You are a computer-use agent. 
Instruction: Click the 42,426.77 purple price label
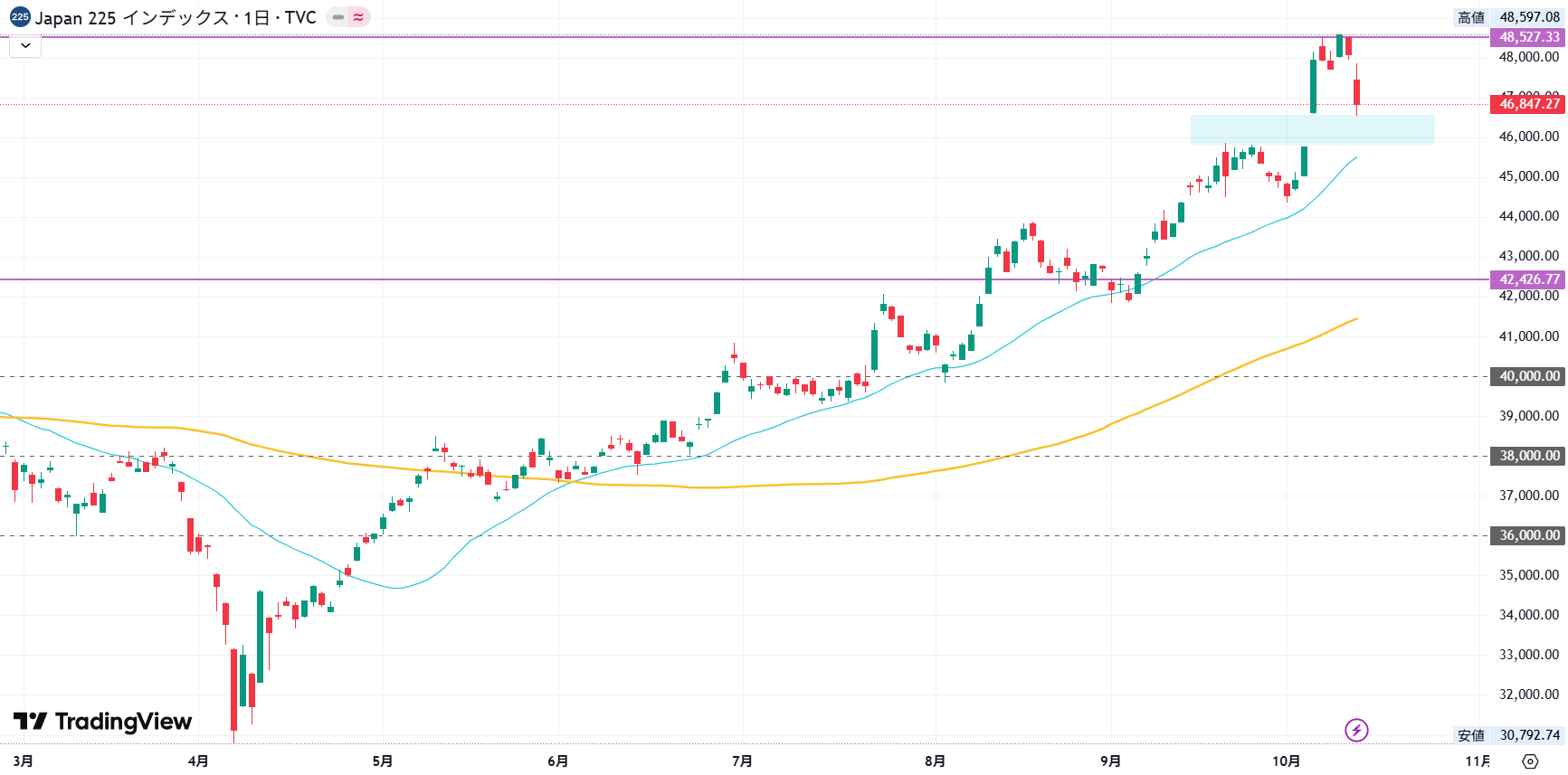[x=1527, y=279]
